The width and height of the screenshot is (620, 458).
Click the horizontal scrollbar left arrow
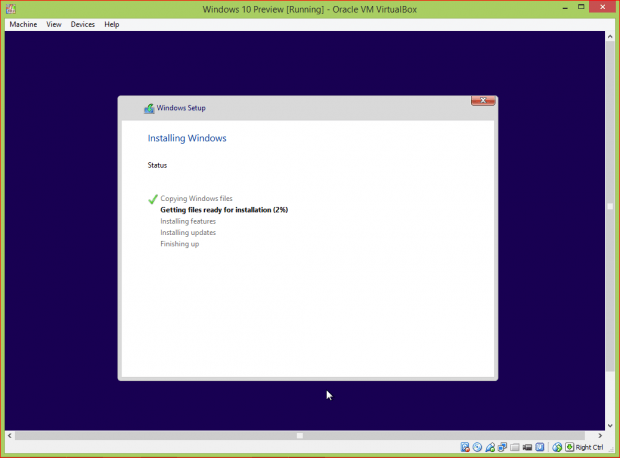pos(10,435)
